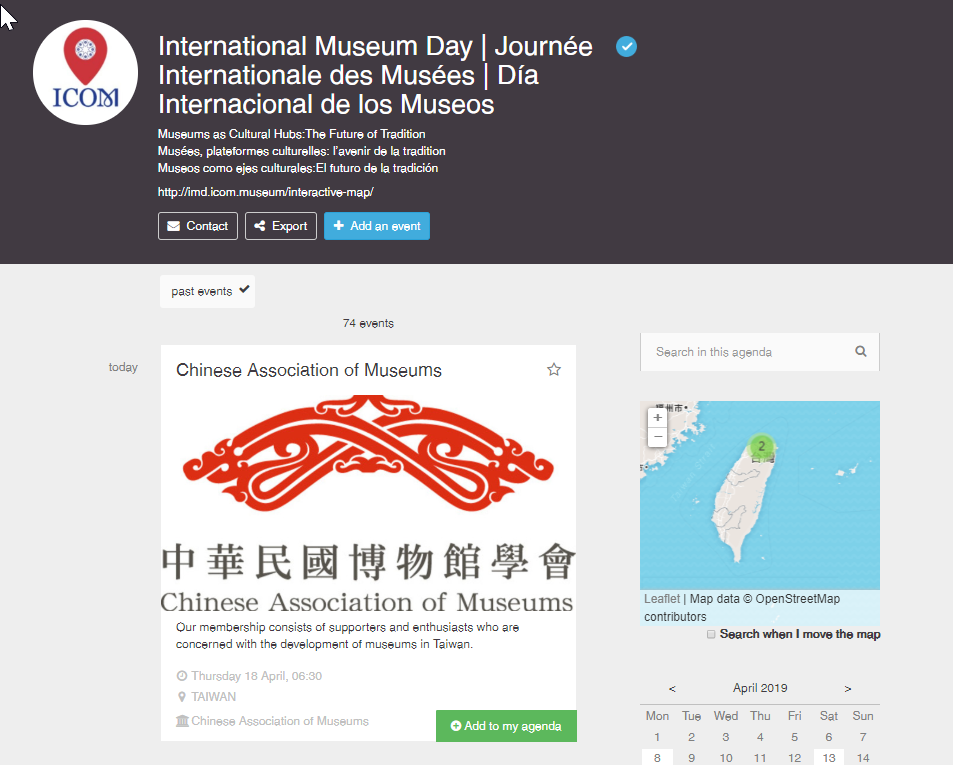Go to previous month in calendar
The image size is (953, 765).
click(672, 688)
